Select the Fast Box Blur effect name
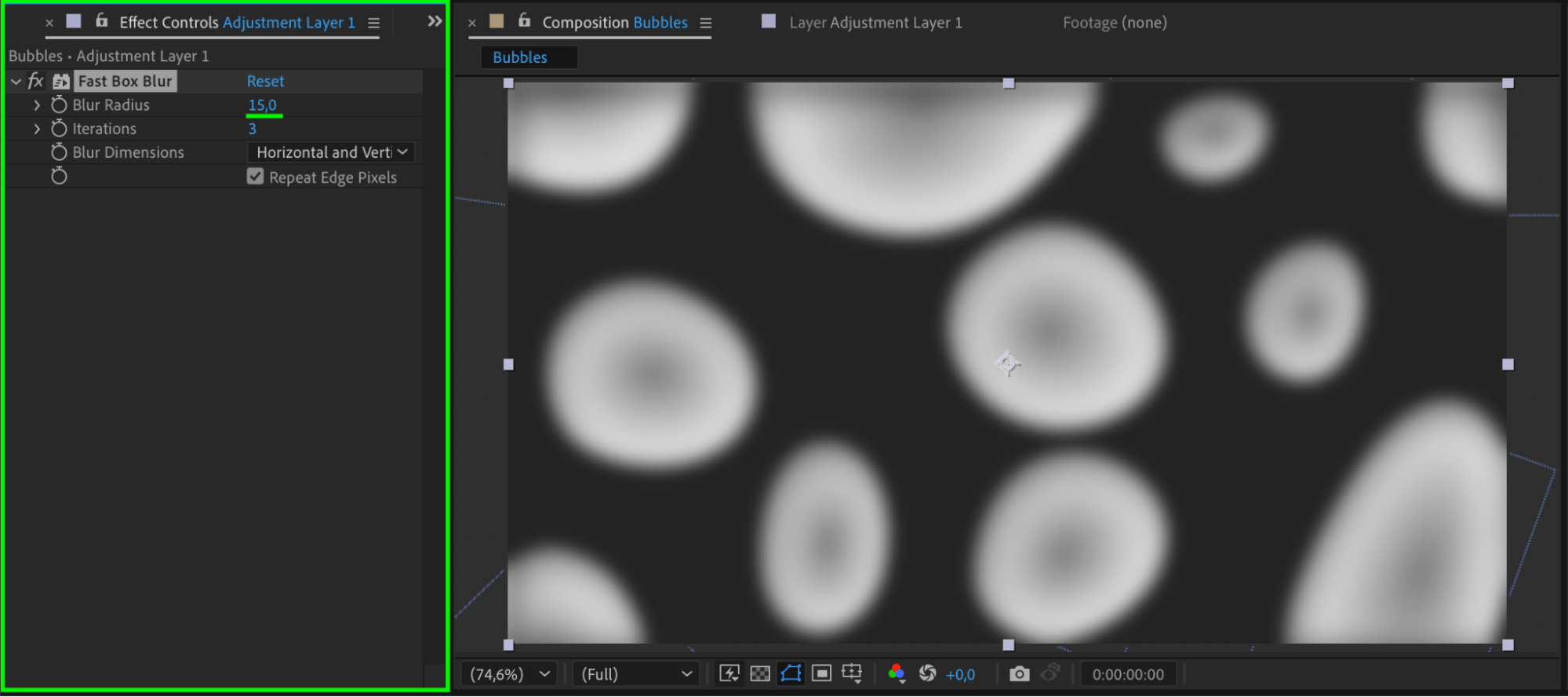Image resolution: width=1568 pixels, height=697 pixels. click(126, 81)
